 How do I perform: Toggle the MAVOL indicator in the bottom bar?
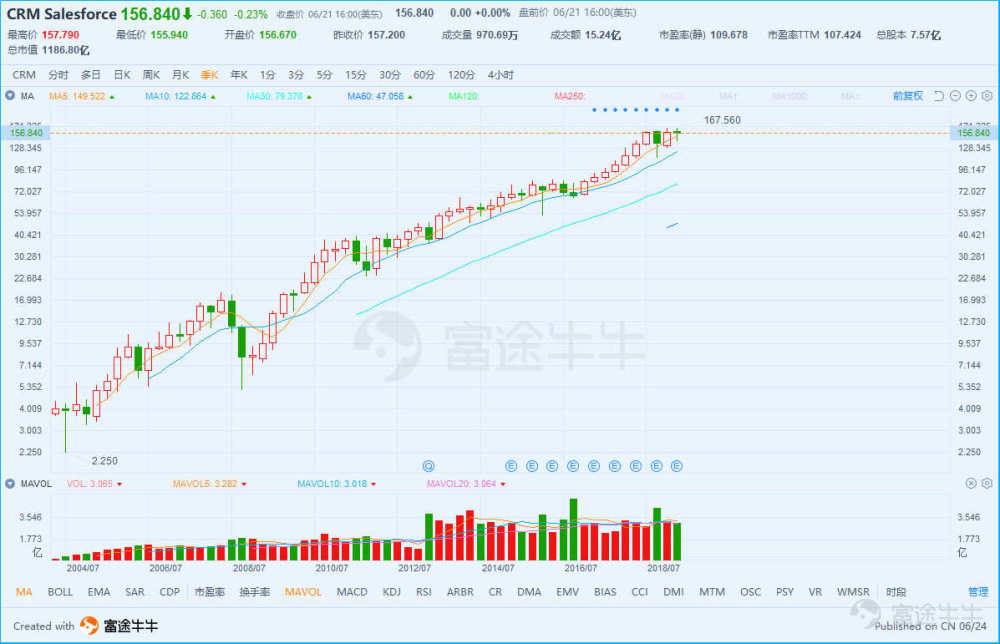tap(303, 592)
